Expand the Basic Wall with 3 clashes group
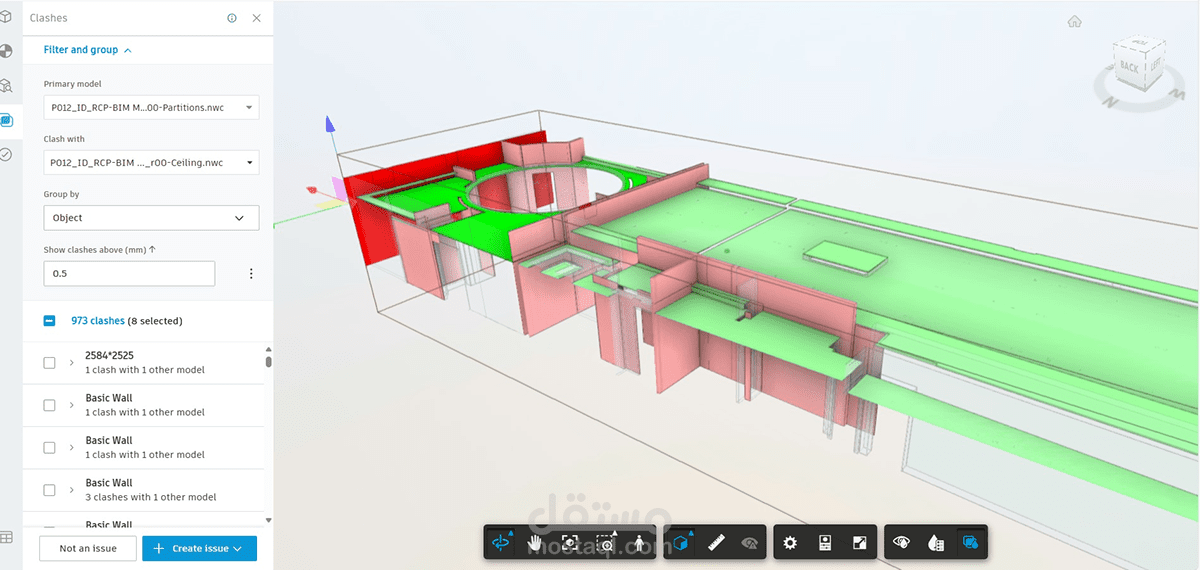The width and height of the screenshot is (1200, 570). (72, 490)
